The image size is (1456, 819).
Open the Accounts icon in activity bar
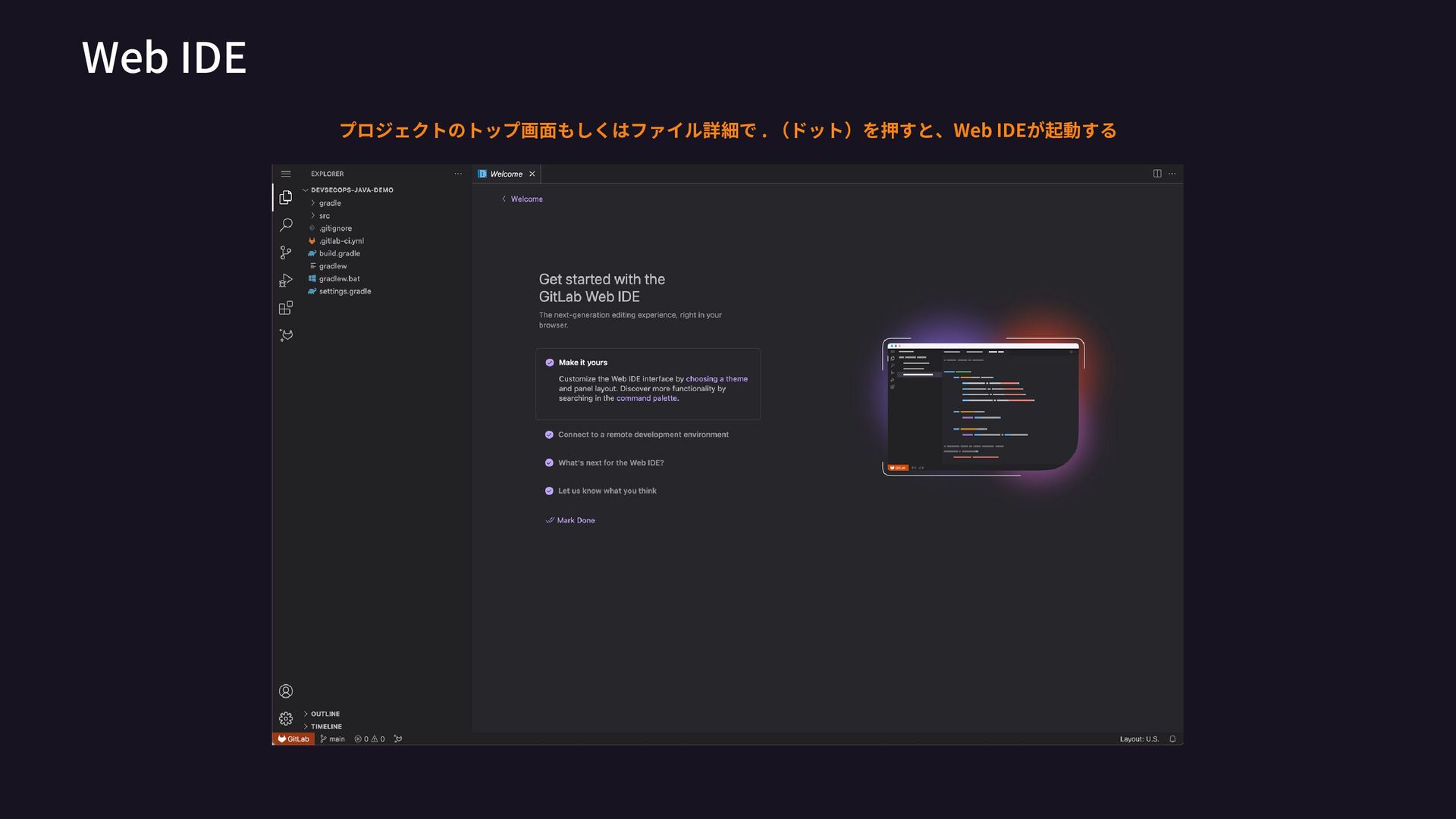pyautogui.click(x=286, y=691)
